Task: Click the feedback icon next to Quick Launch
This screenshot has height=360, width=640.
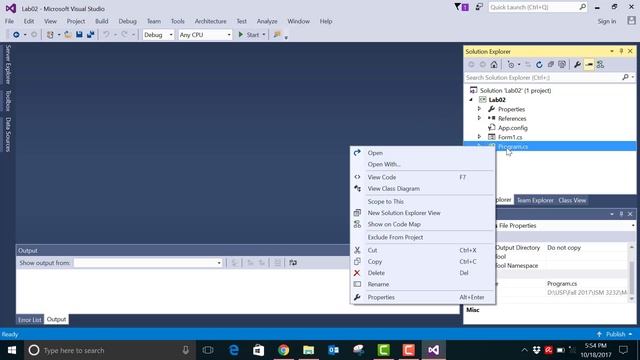Action: [479, 7]
